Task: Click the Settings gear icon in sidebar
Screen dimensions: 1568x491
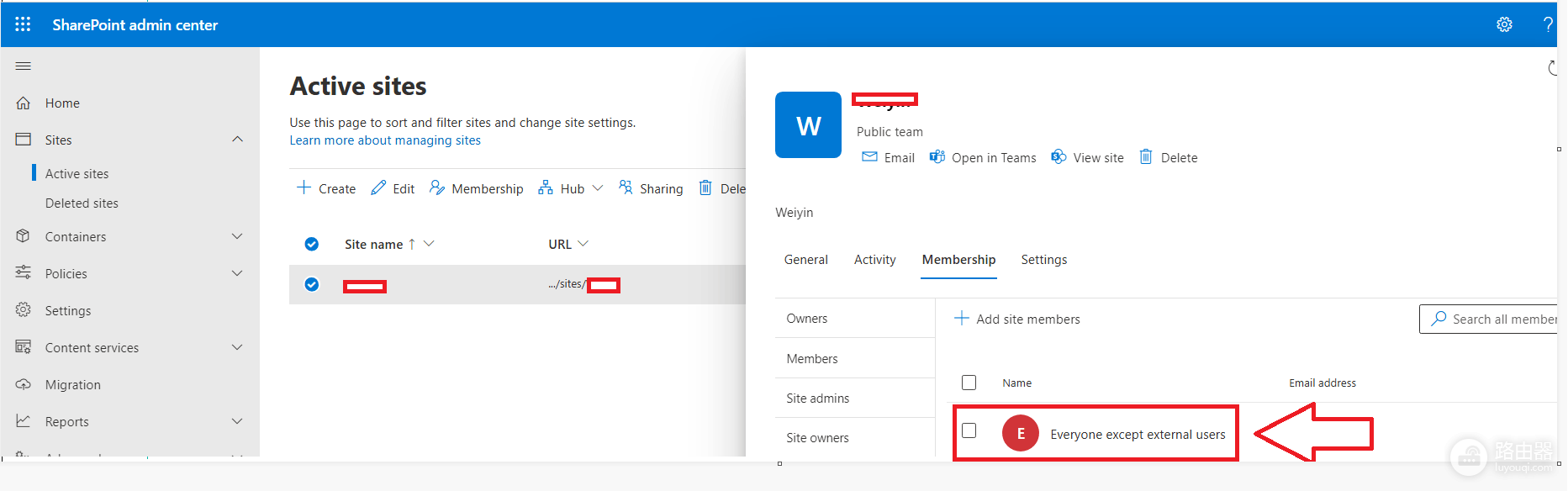Action: point(24,310)
